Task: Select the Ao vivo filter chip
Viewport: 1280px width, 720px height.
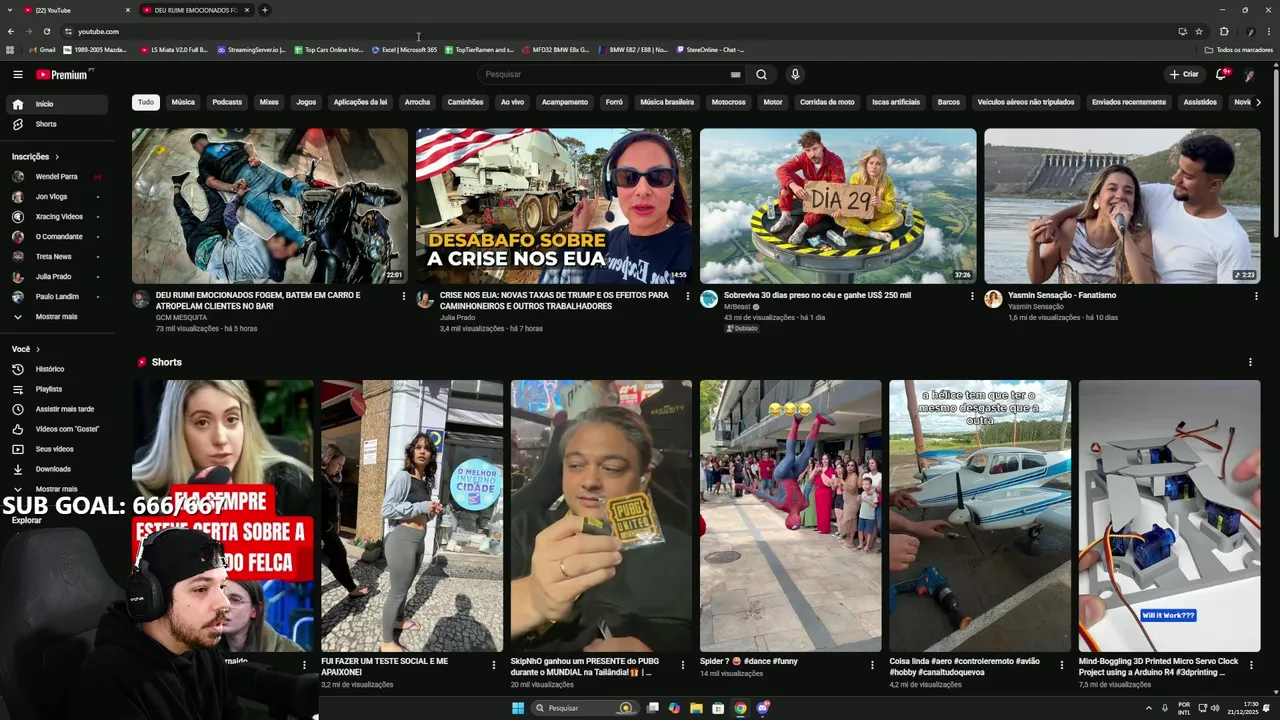Action: (512, 102)
